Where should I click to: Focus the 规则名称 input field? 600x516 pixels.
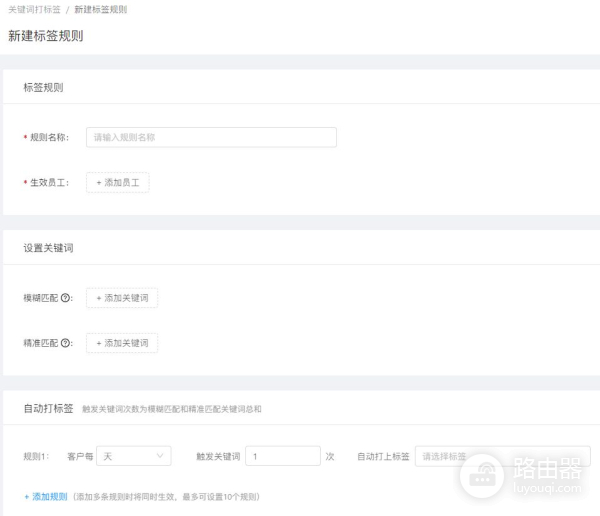pyautogui.click(x=211, y=137)
